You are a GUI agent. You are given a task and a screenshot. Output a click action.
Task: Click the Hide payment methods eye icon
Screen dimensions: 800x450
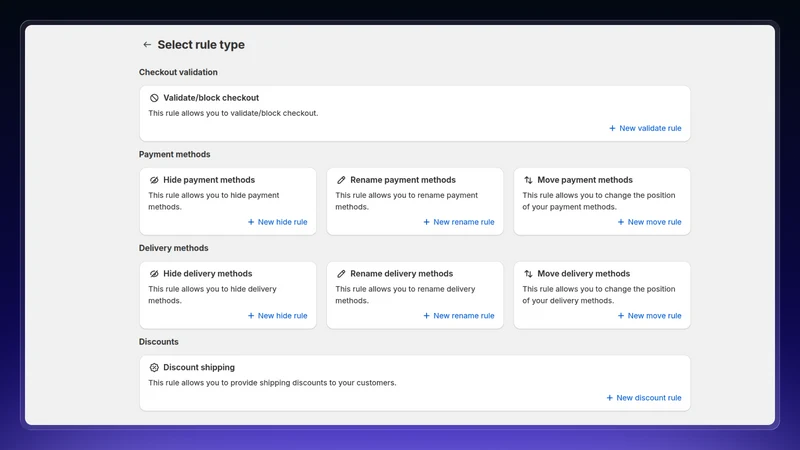(154, 180)
